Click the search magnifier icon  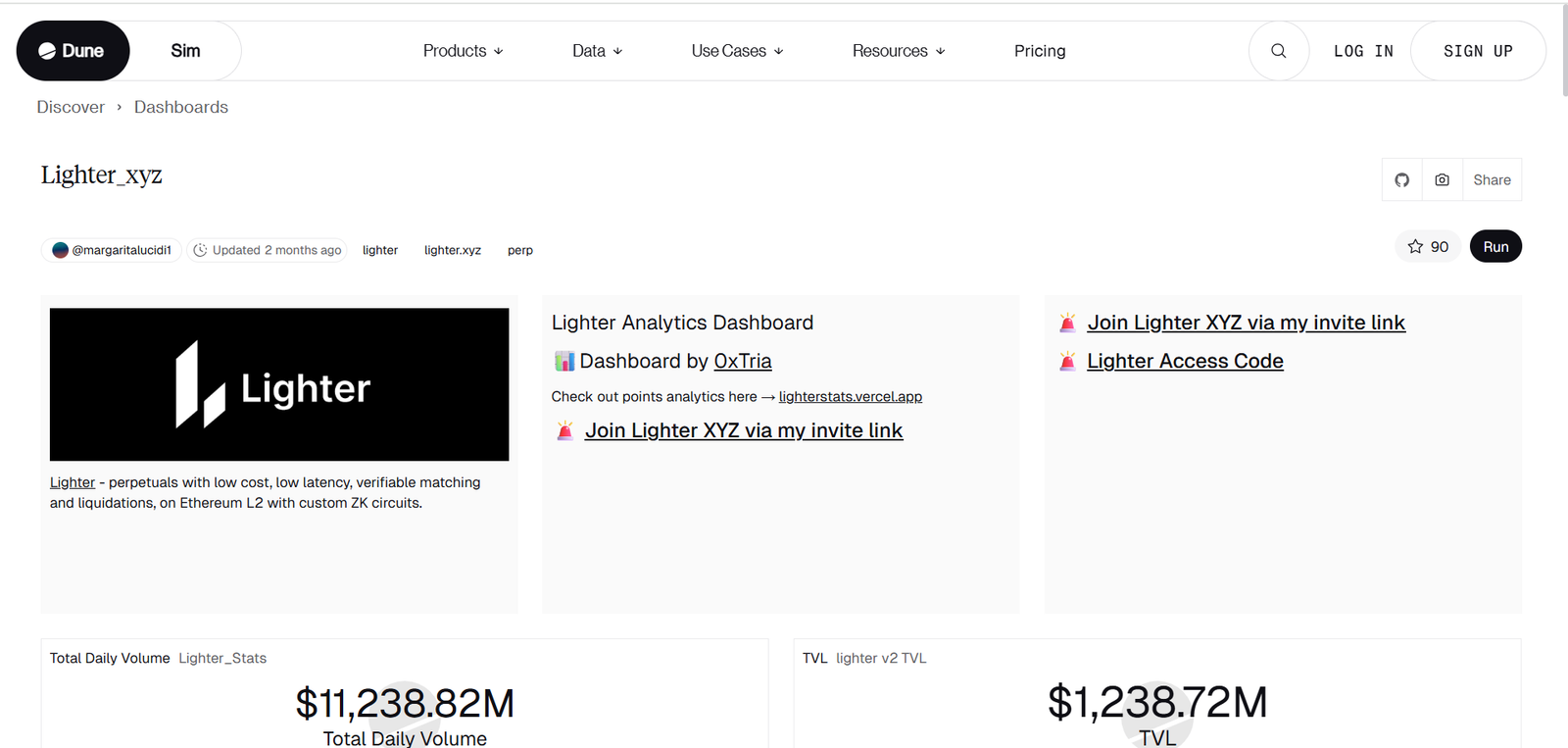(x=1278, y=51)
